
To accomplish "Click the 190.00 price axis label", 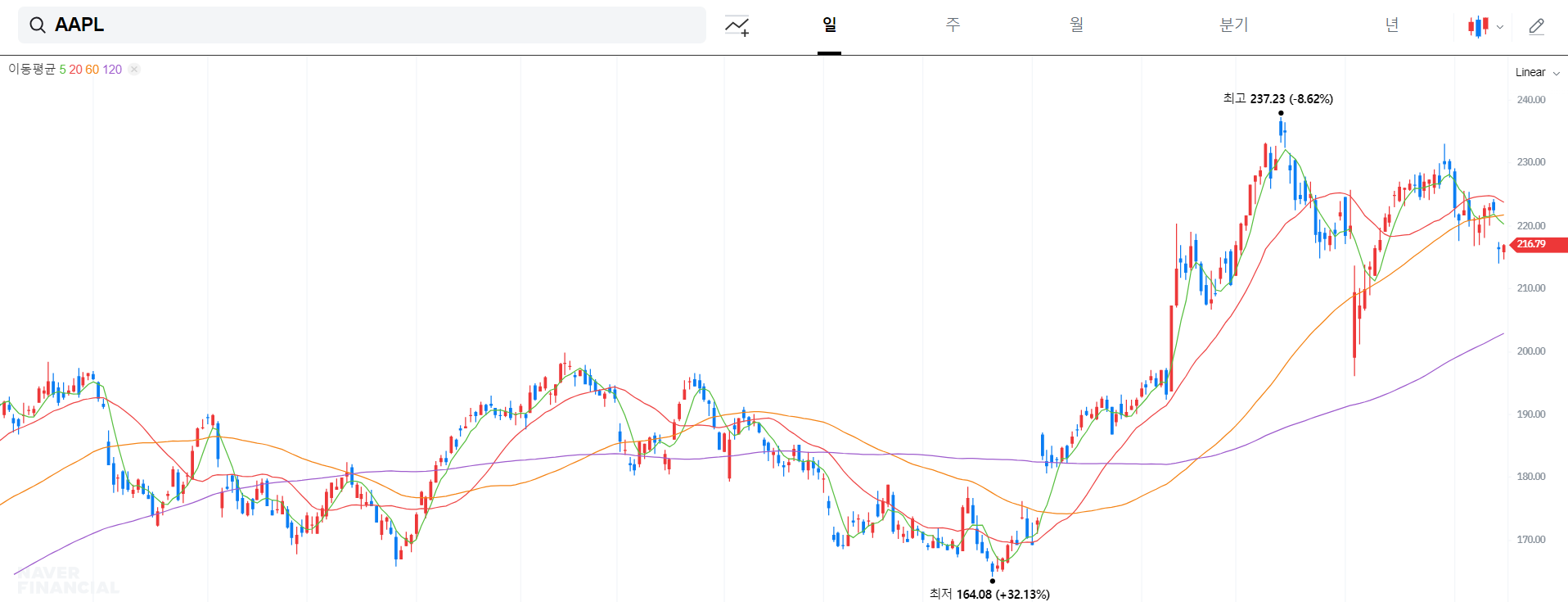I will click(x=1530, y=414).
